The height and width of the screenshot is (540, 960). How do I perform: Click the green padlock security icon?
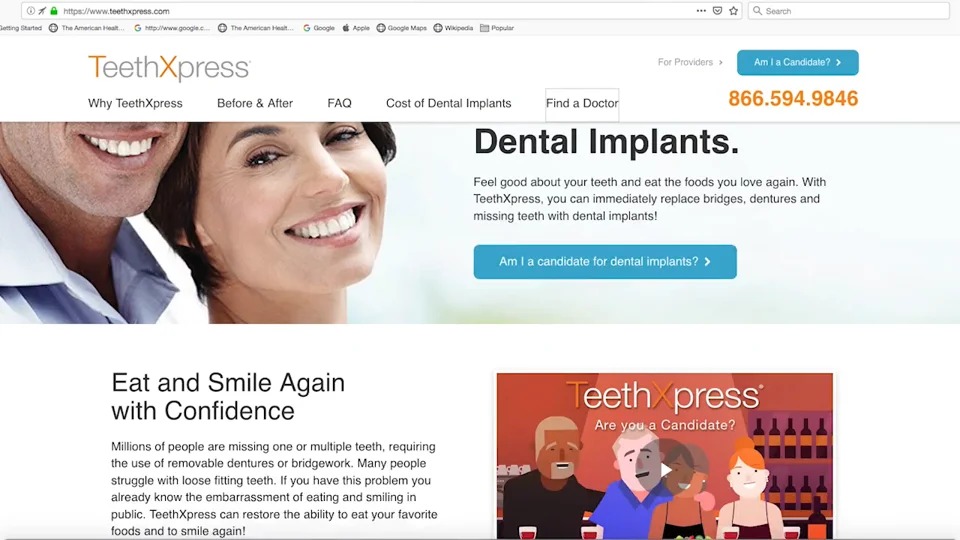pos(54,11)
